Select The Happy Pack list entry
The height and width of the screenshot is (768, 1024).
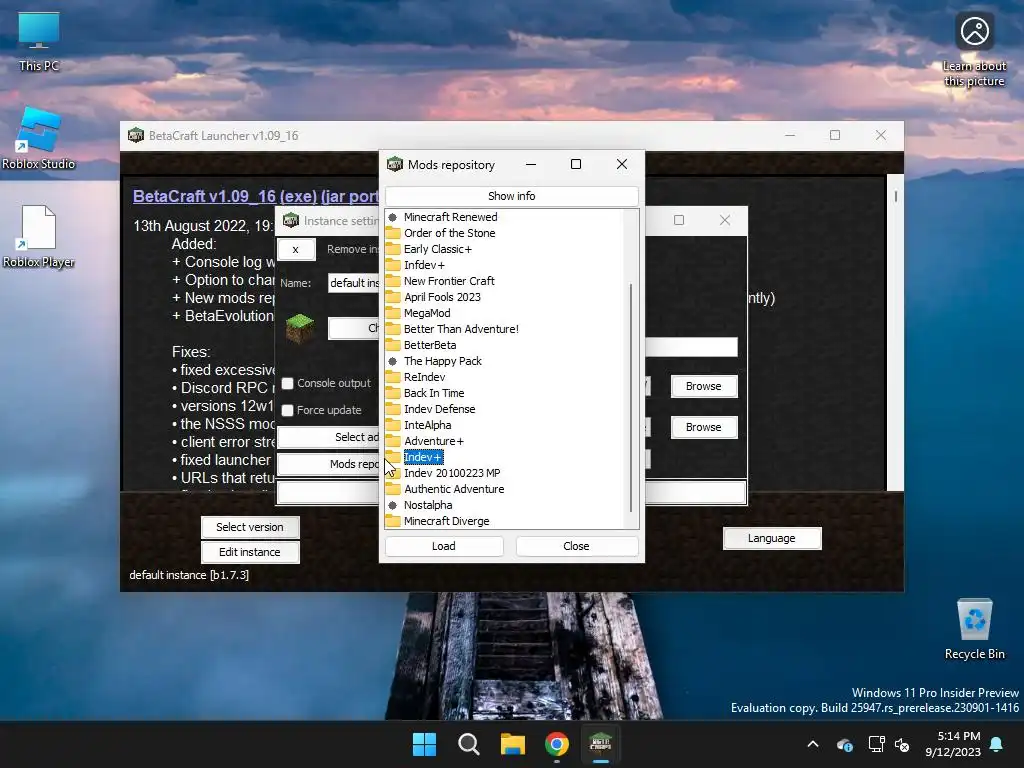pos(443,361)
